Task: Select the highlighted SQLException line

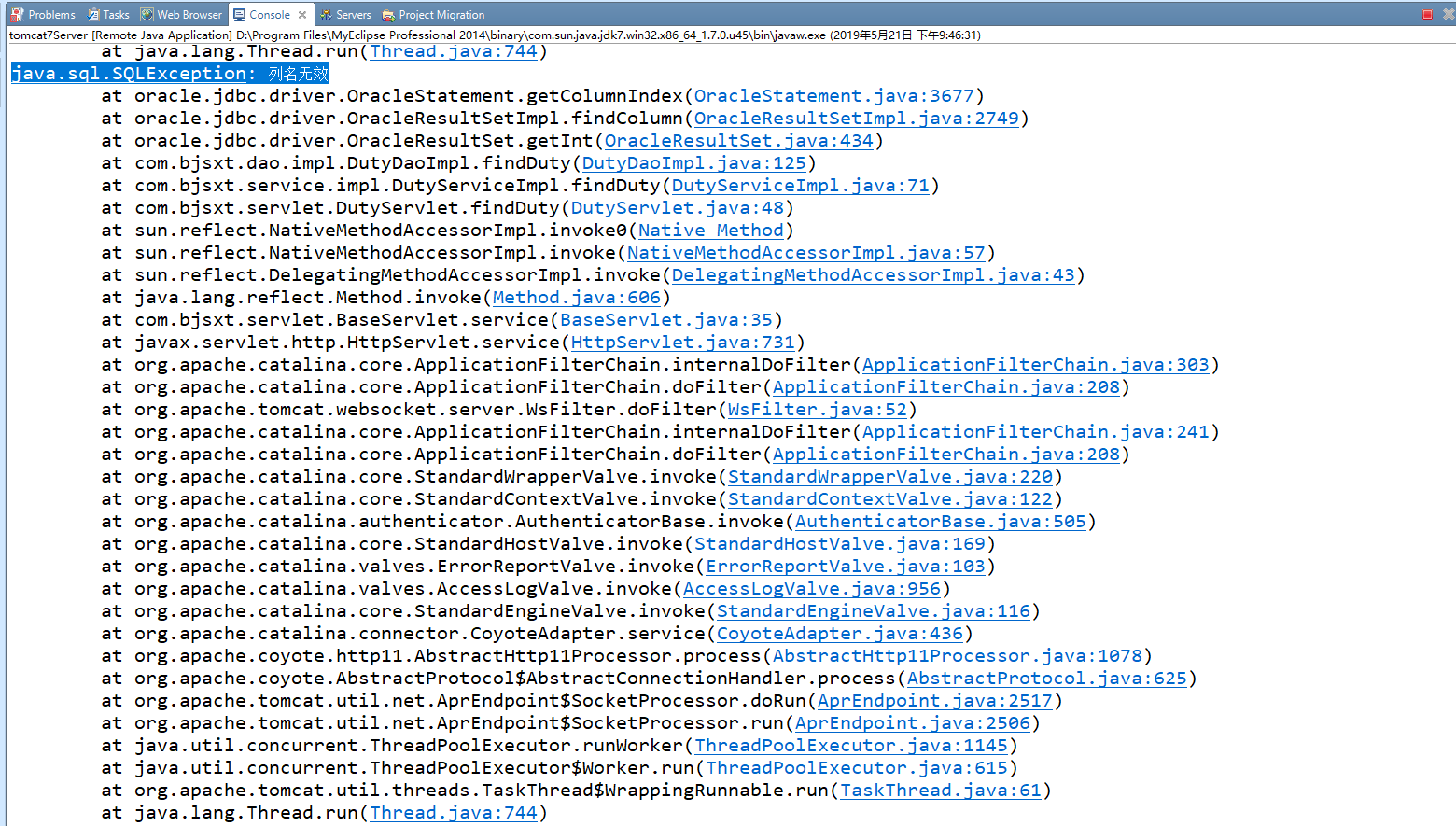Action: [168, 73]
